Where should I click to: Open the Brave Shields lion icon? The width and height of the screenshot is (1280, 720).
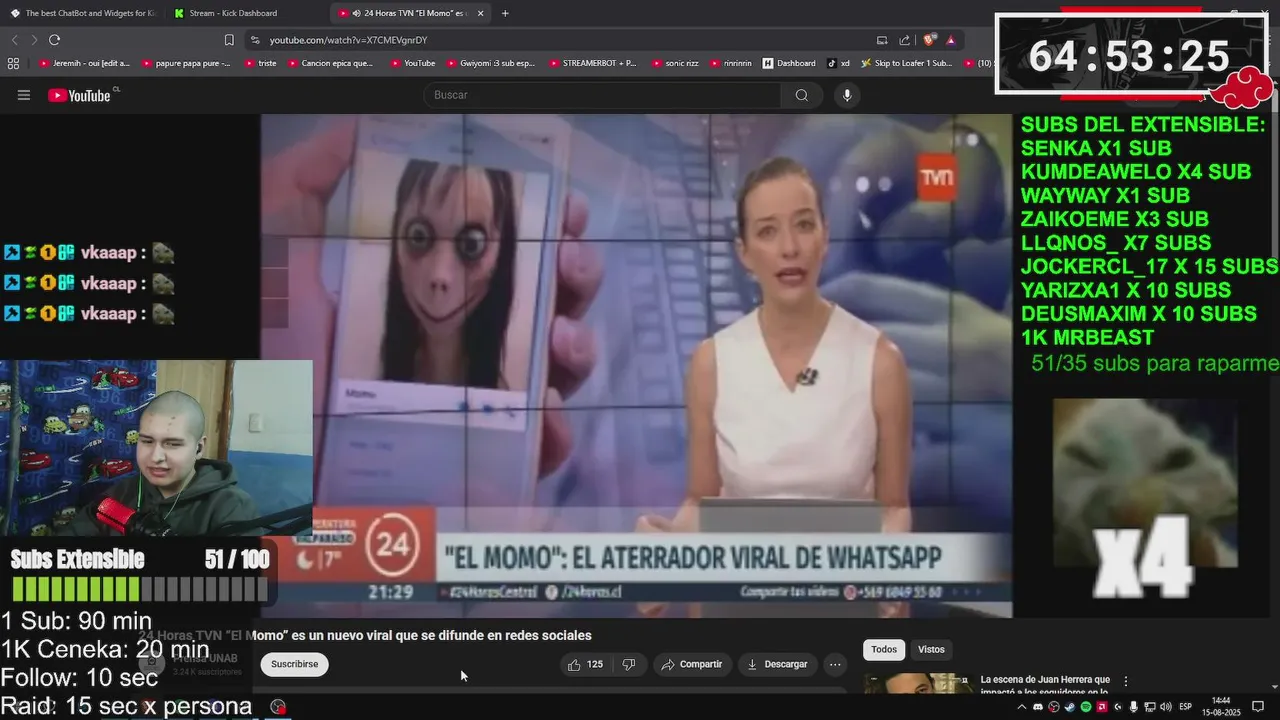(x=929, y=40)
